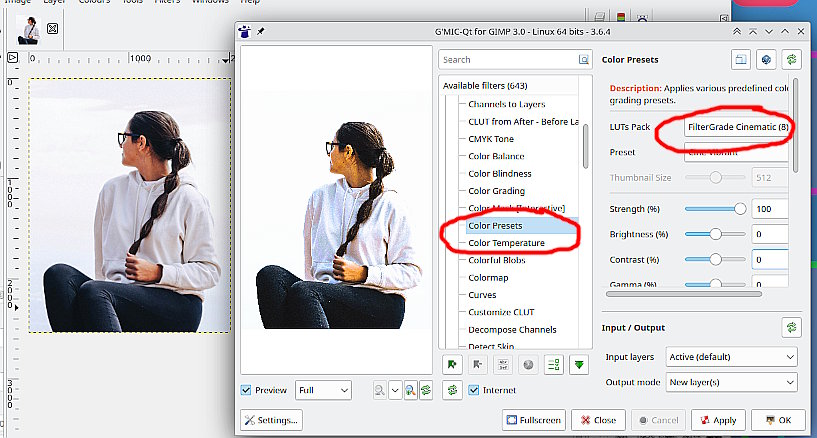This screenshot has width=817, height=438.
Task: Open the Input layers dropdown
Action: point(732,357)
